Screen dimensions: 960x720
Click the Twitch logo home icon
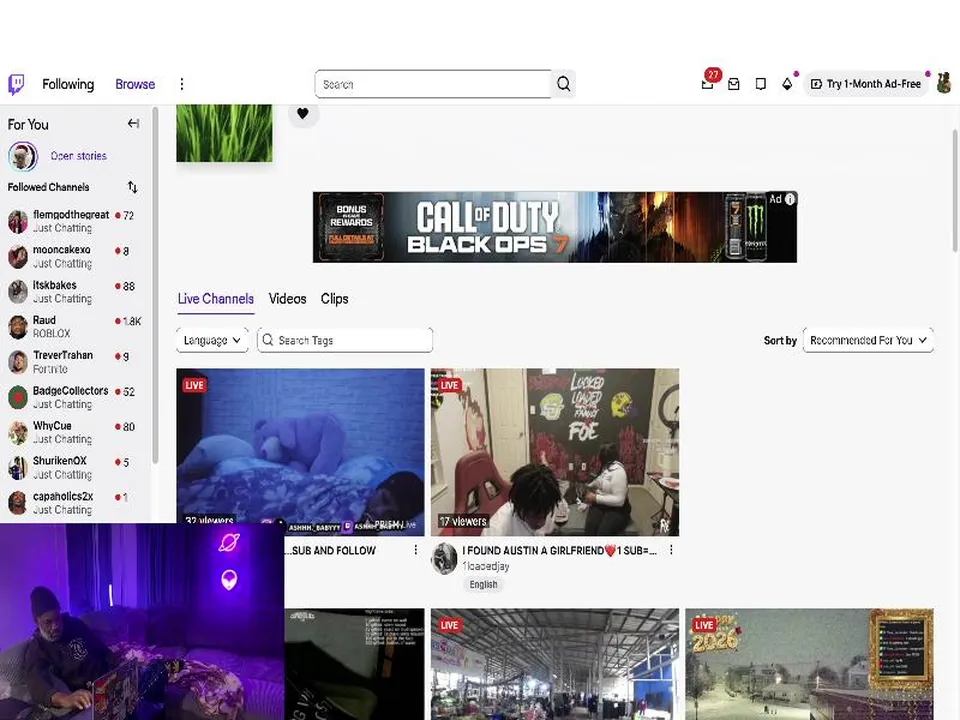tap(17, 84)
